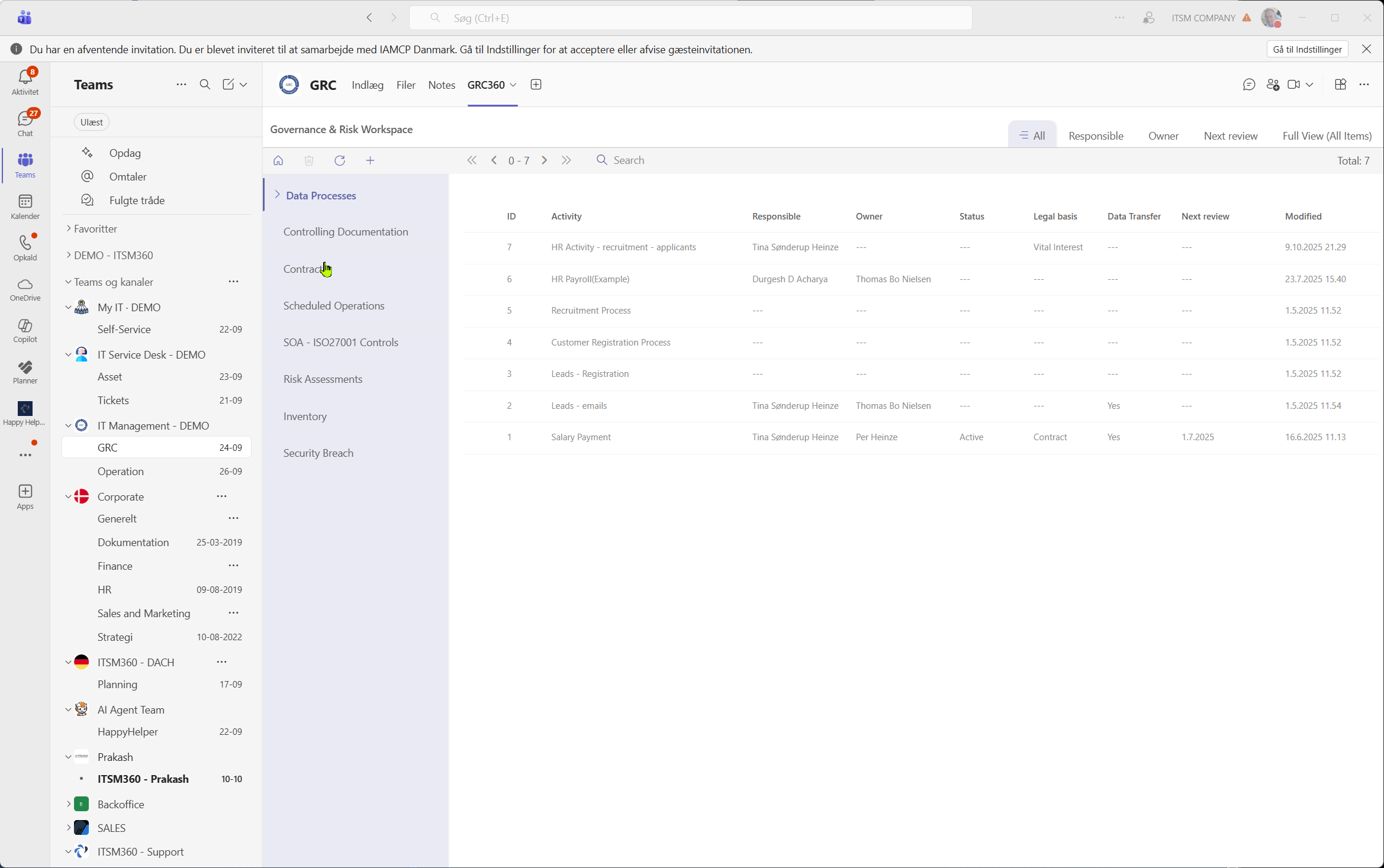
Task: Open Planner from the sidebar
Action: click(x=25, y=371)
